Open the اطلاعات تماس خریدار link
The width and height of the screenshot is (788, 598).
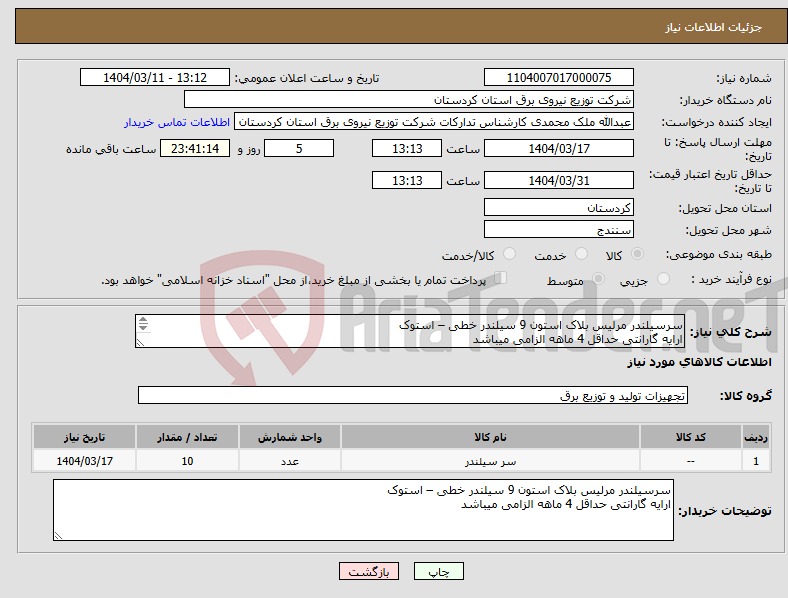[177, 122]
